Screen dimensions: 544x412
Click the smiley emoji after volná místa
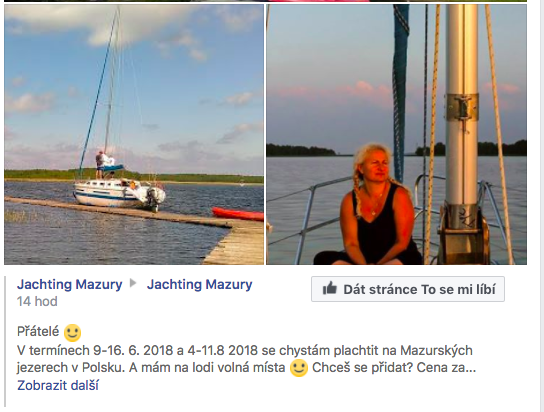(x=299, y=368)
